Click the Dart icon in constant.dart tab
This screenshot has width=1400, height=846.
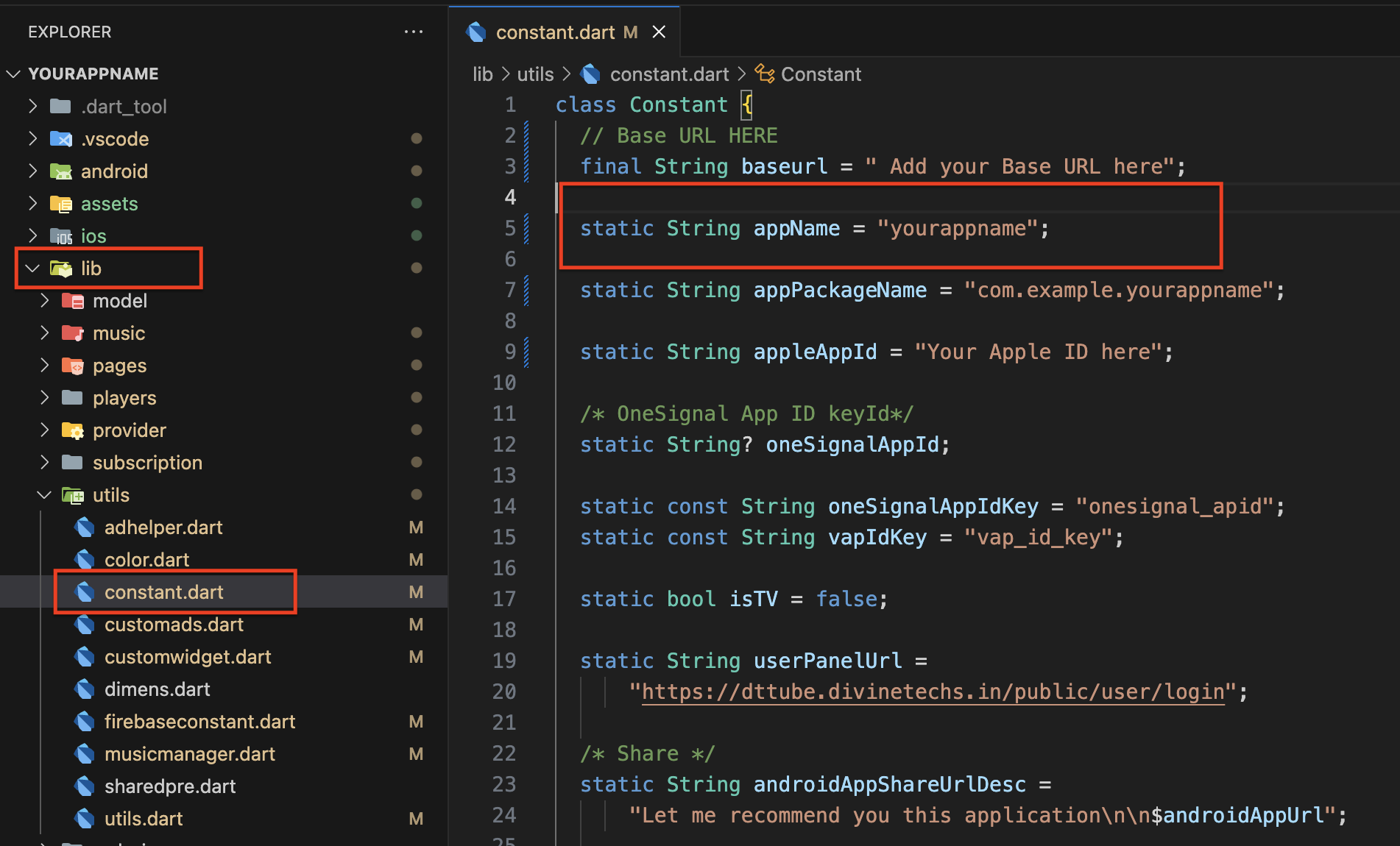click(x=477, y=32)
